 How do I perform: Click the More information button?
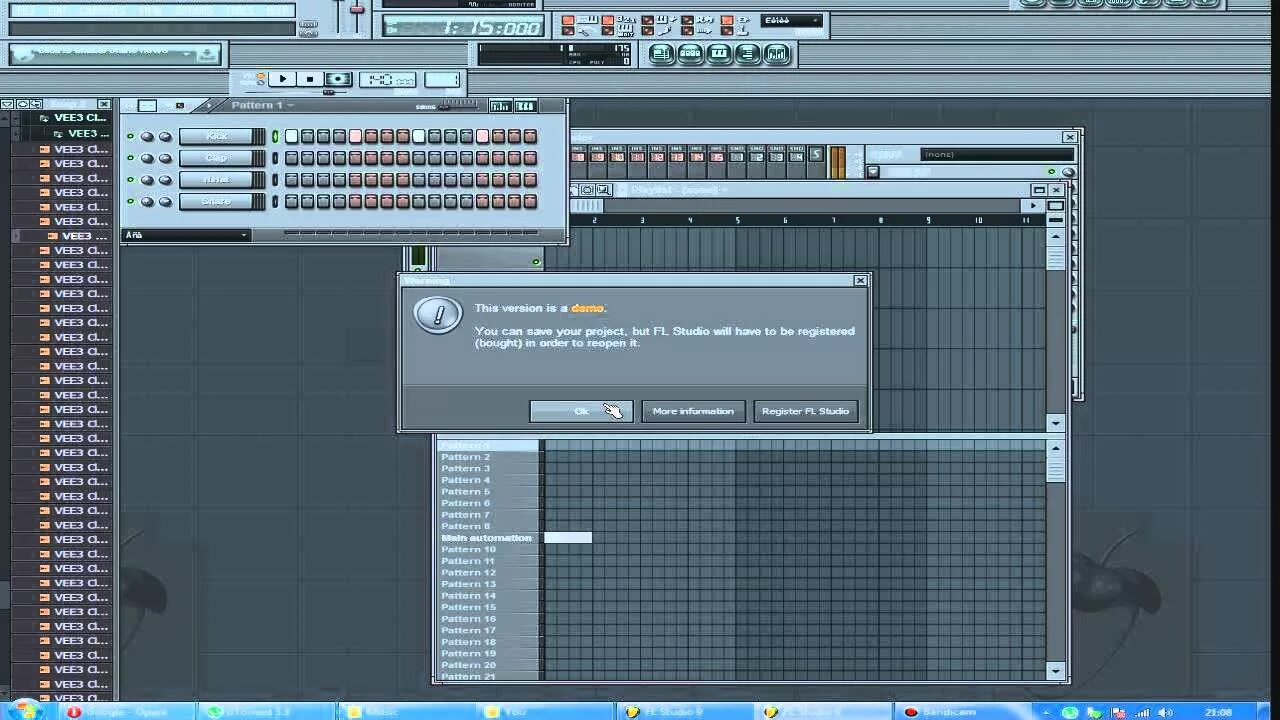point(693,411)
